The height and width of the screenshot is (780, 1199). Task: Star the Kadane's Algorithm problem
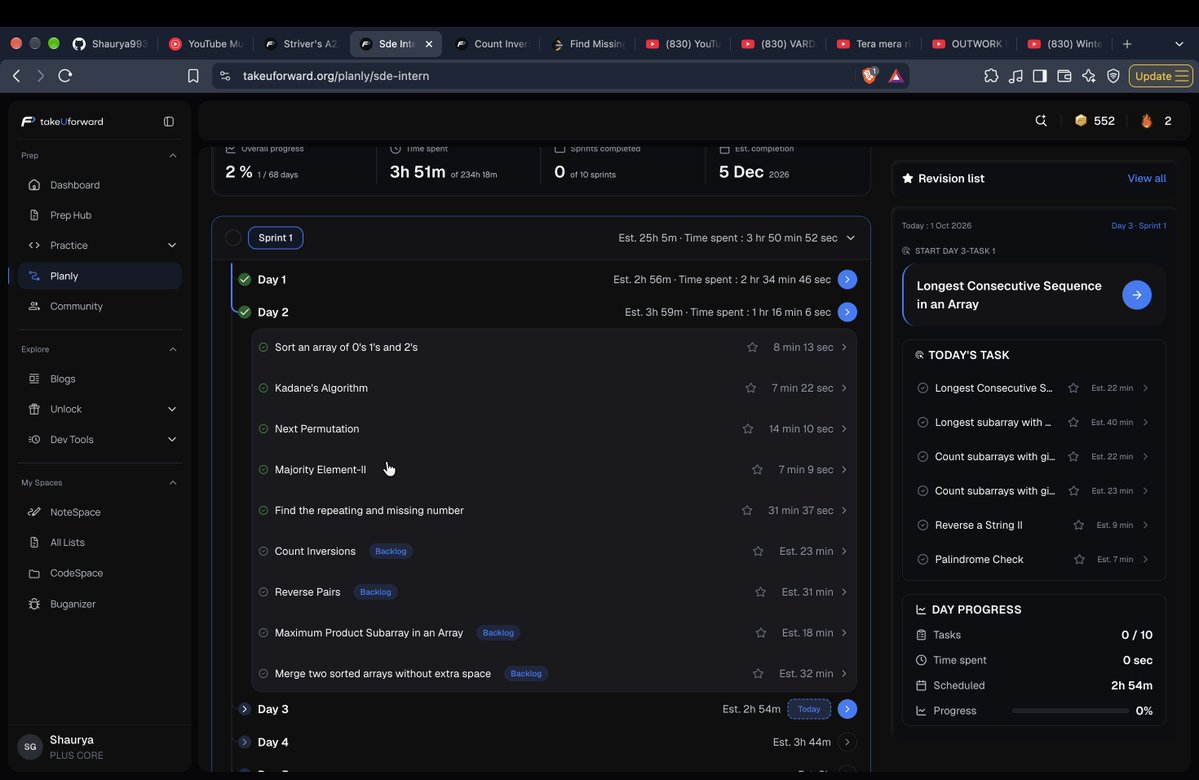coord(751,388)
